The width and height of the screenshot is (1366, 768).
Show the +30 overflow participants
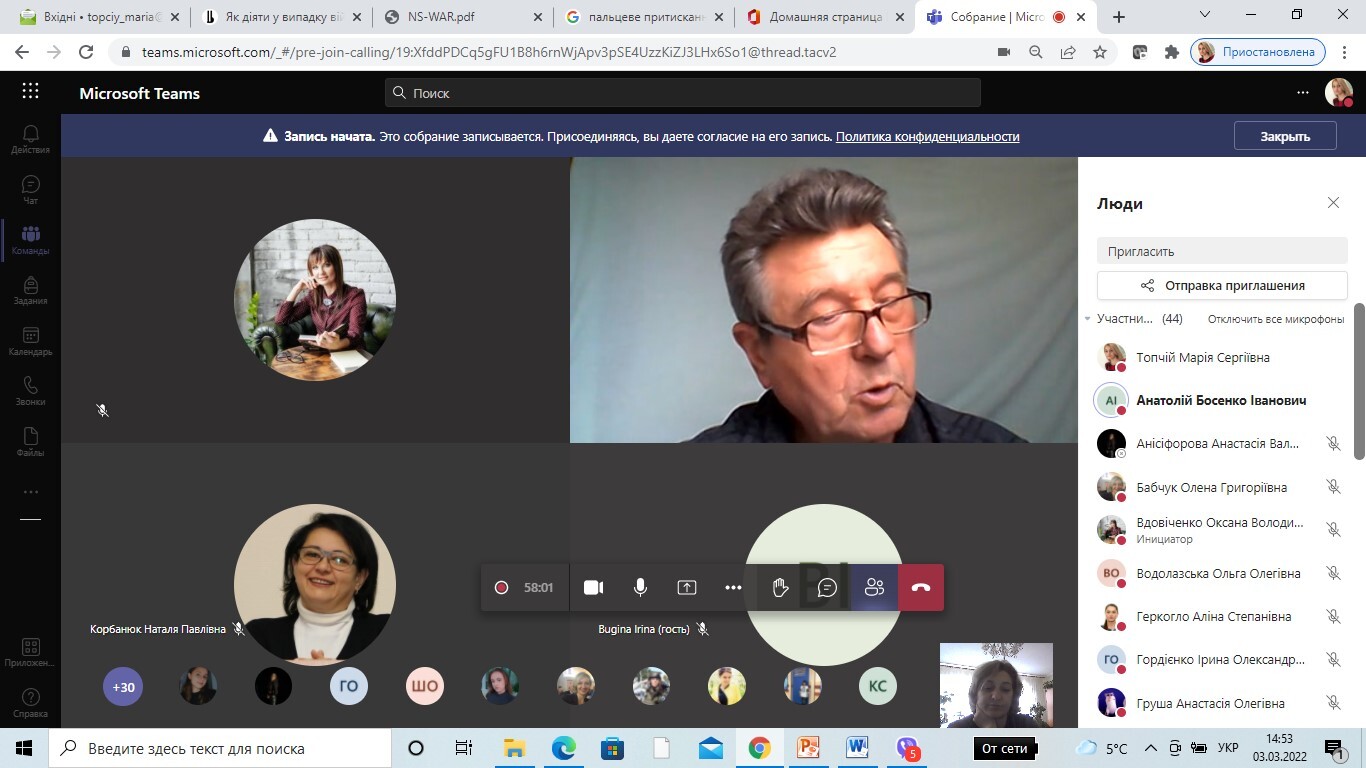point(123,687)
